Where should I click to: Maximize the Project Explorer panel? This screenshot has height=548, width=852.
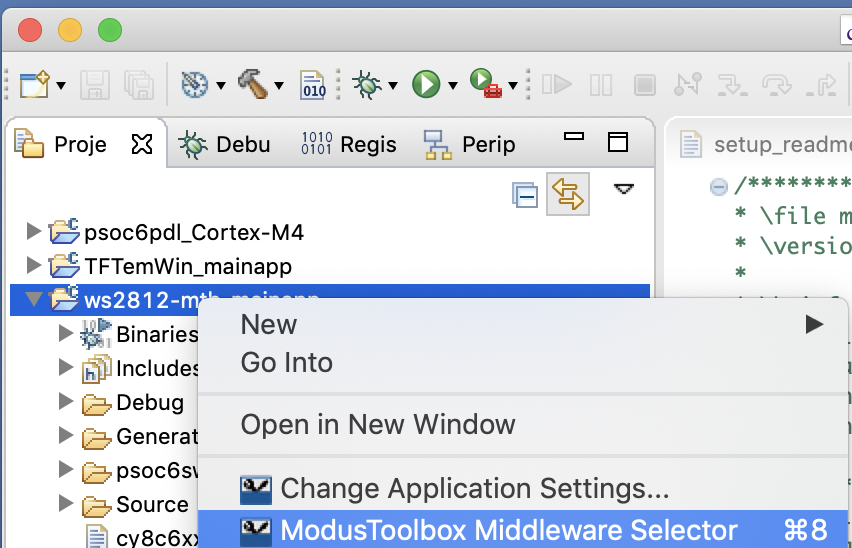(x=618, y=142)
